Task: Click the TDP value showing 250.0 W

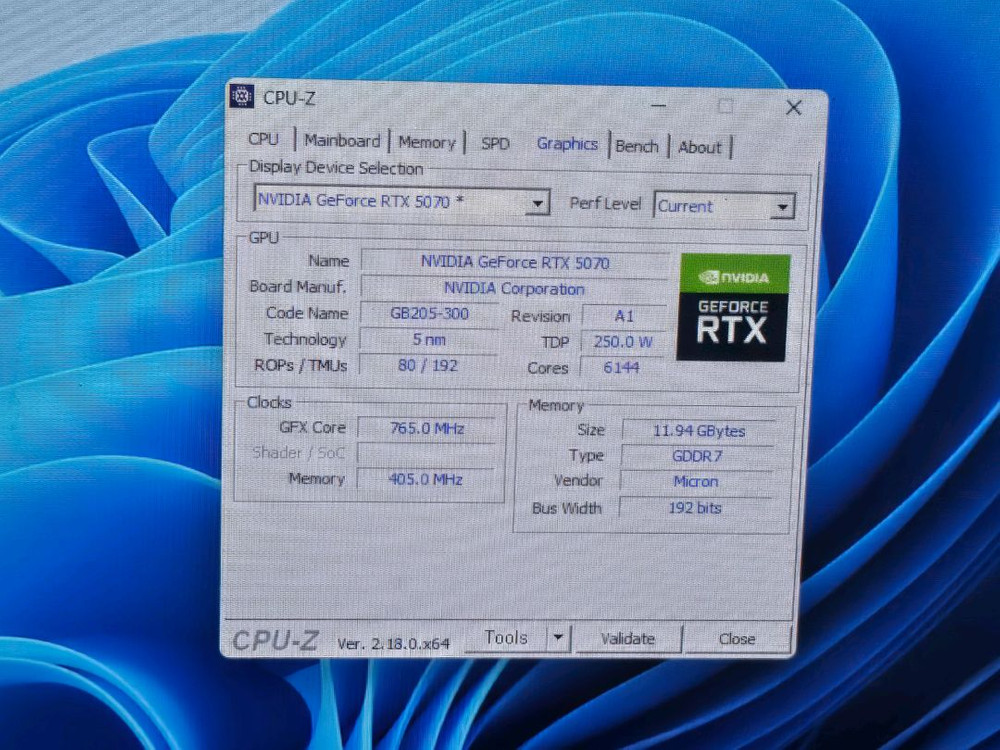Action: pyautogui.click(x=621, y=341)
